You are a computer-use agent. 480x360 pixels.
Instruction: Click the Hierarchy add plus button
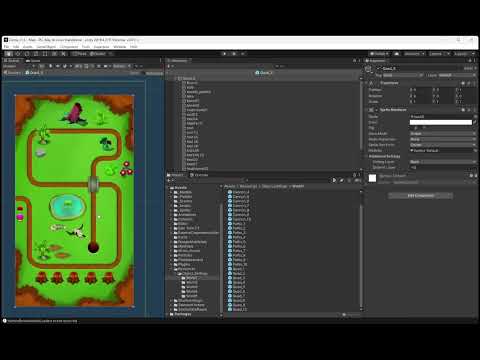coord(169,66)
